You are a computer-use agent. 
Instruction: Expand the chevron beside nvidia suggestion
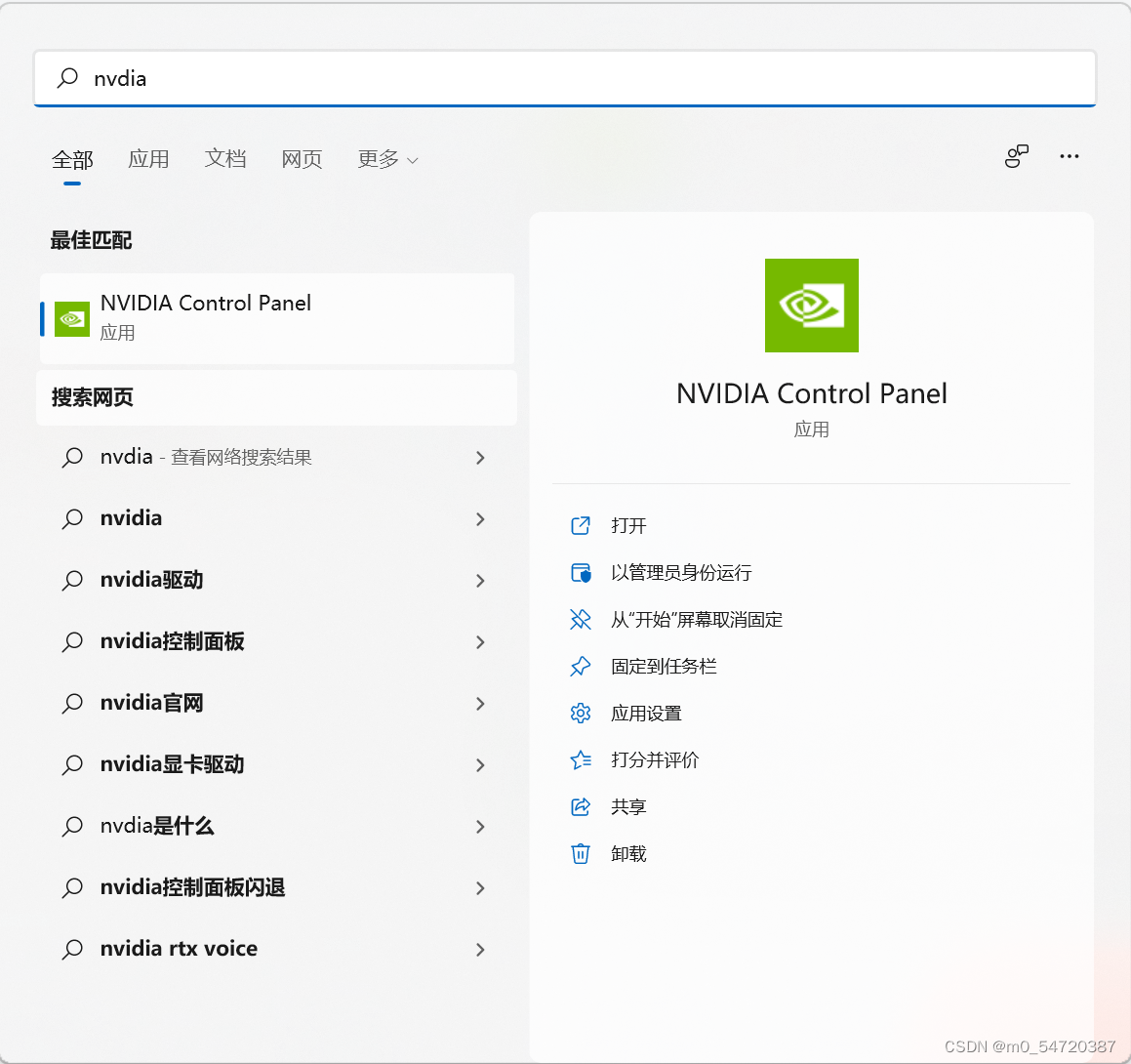480,518
